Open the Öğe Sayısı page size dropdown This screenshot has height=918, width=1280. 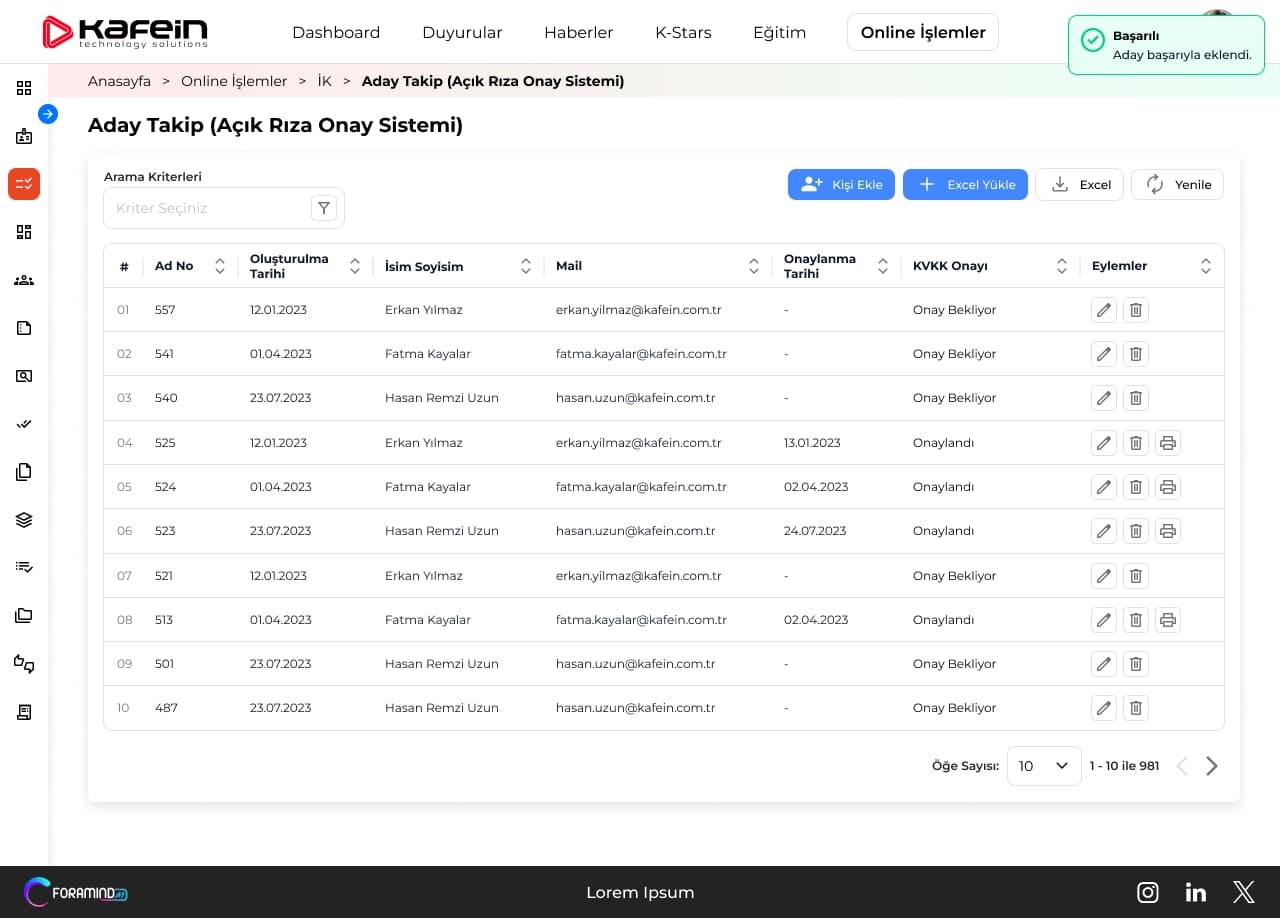click(1044, 766)
